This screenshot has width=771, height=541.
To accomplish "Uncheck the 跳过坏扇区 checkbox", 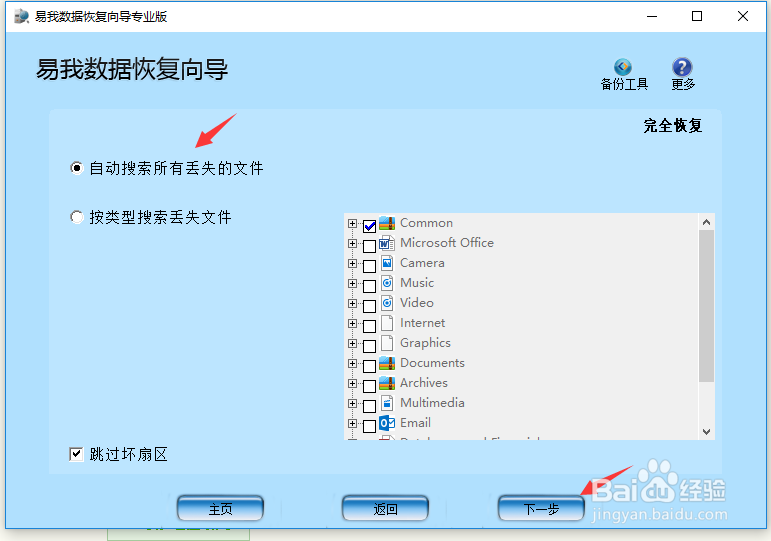I will coord(76,454).
